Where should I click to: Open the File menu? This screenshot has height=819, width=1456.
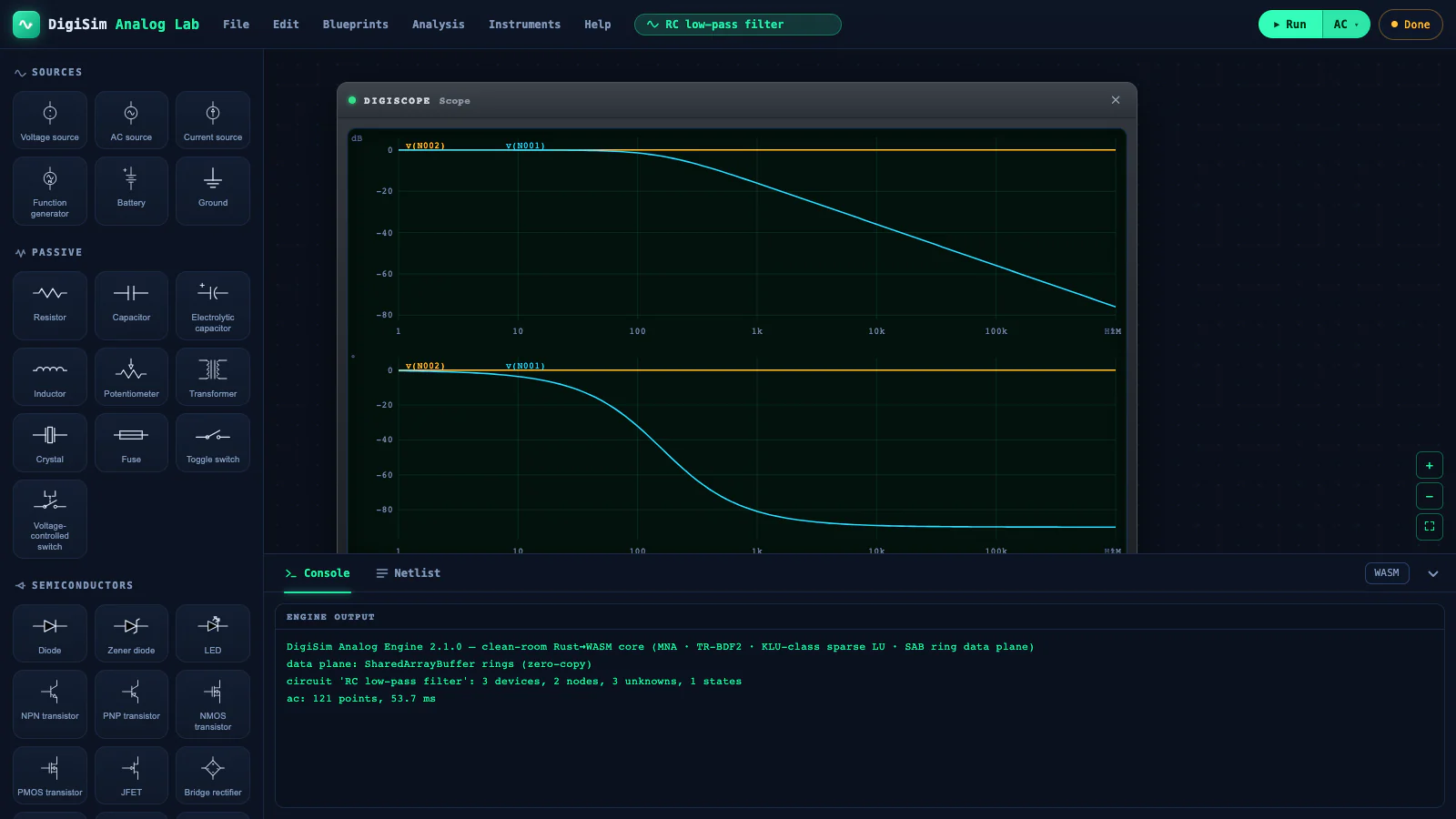point(236,25)
